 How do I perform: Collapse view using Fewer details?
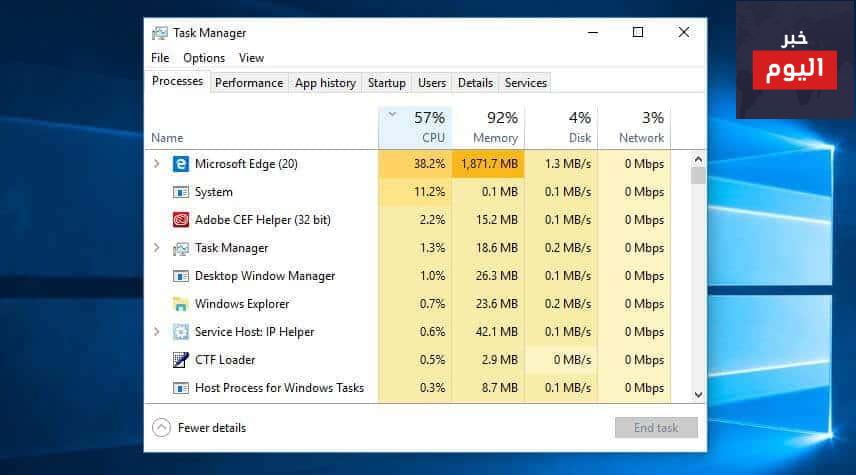pyautogui.click(x=199, y=428)
